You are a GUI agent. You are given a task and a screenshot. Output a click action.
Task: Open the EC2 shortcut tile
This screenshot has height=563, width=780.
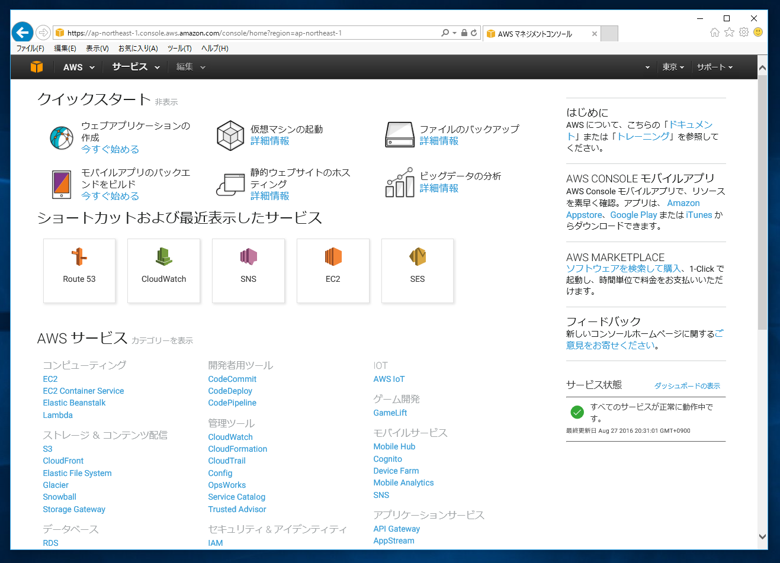tap(333, 271)
